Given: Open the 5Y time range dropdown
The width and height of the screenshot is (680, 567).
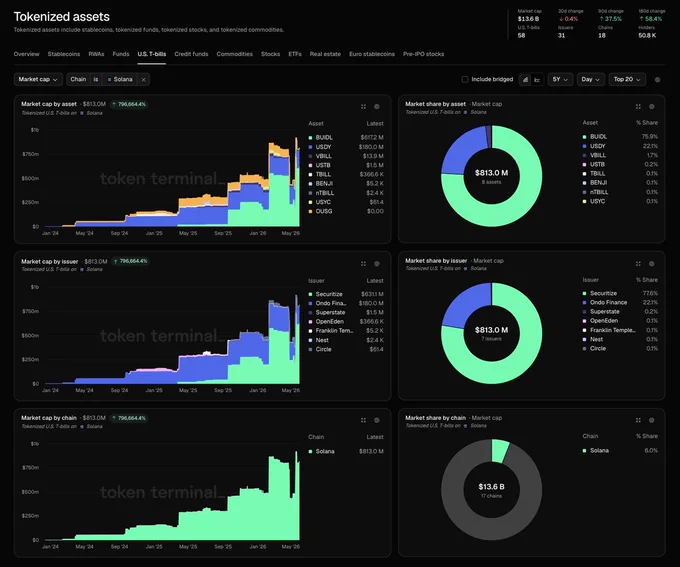Looking at the screenshot, I should (560, 79).
